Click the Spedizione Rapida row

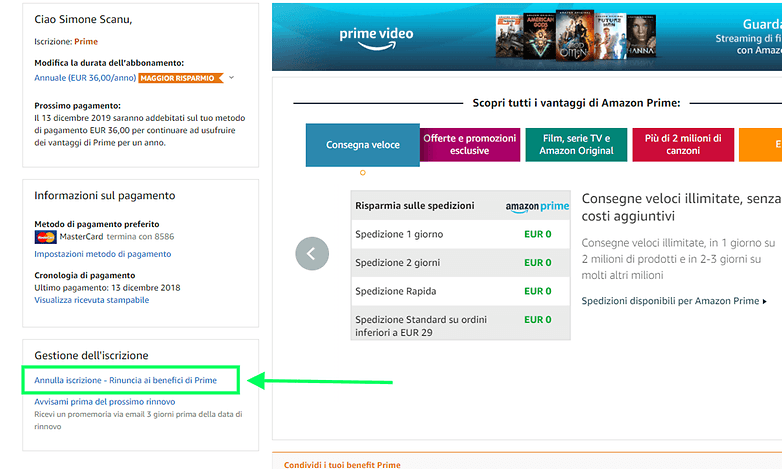460,291
